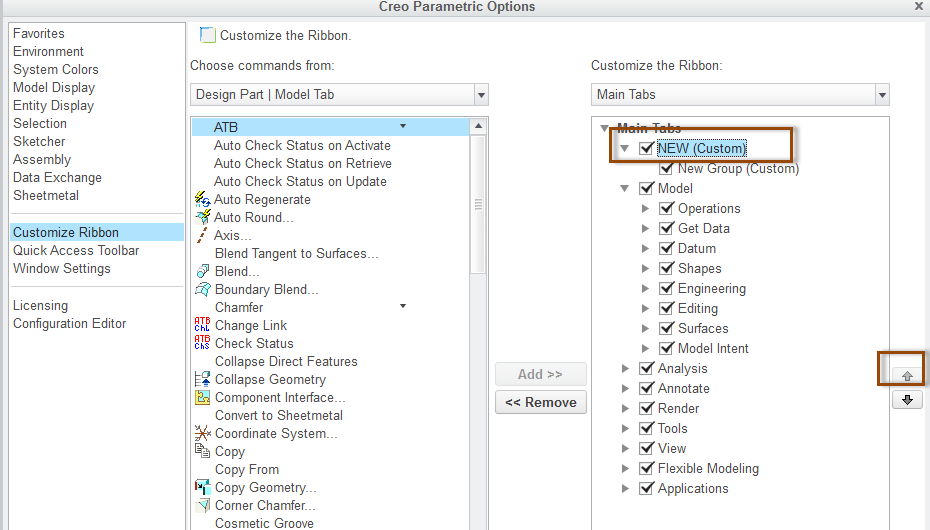Select the Copy From command
The height and width of the screenshot is (530, 930).
tap(247, 470)
